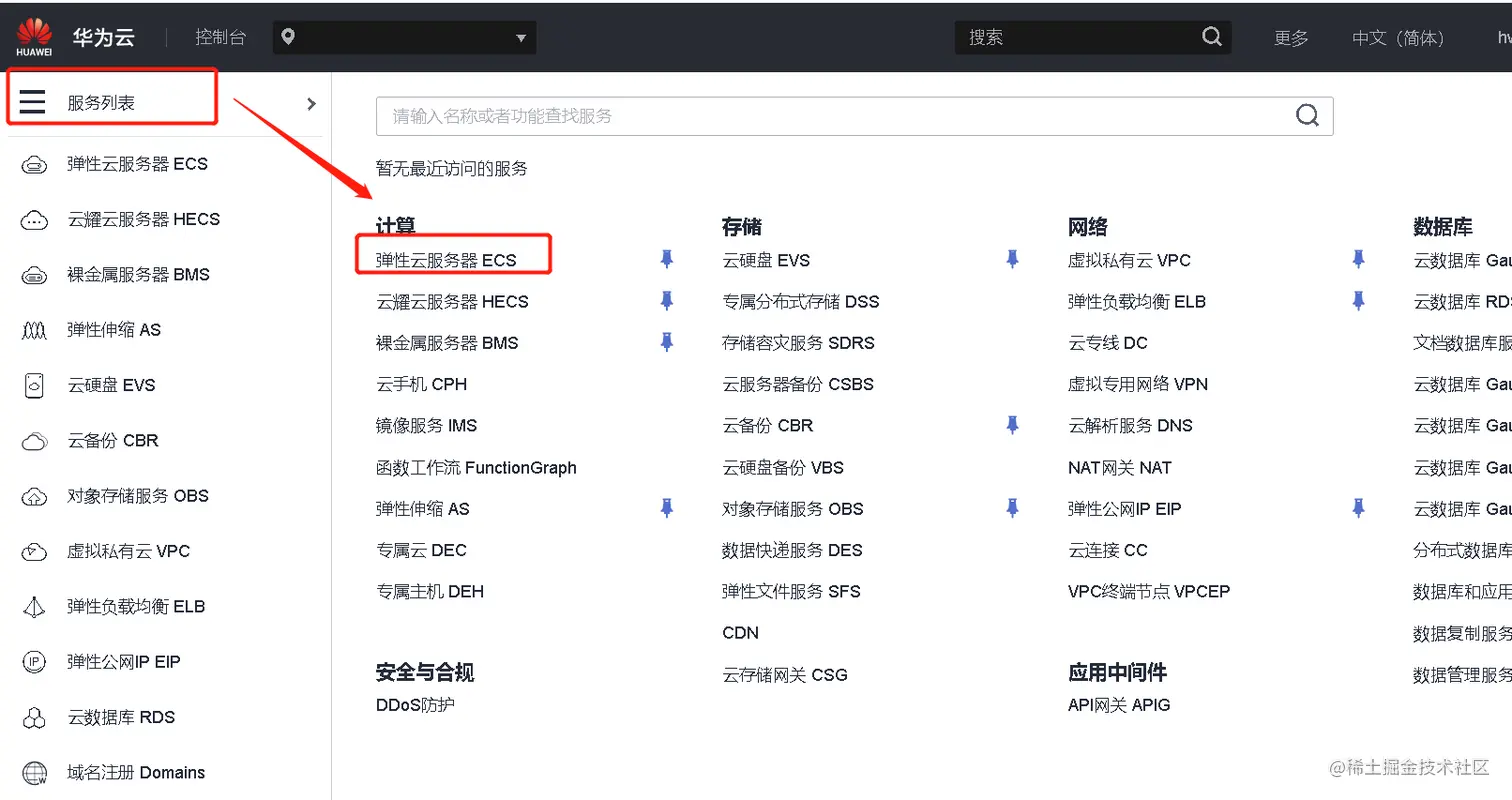Click 华为云 brand text
This screenshot has width=1512, height=800.
coord(103,37)
